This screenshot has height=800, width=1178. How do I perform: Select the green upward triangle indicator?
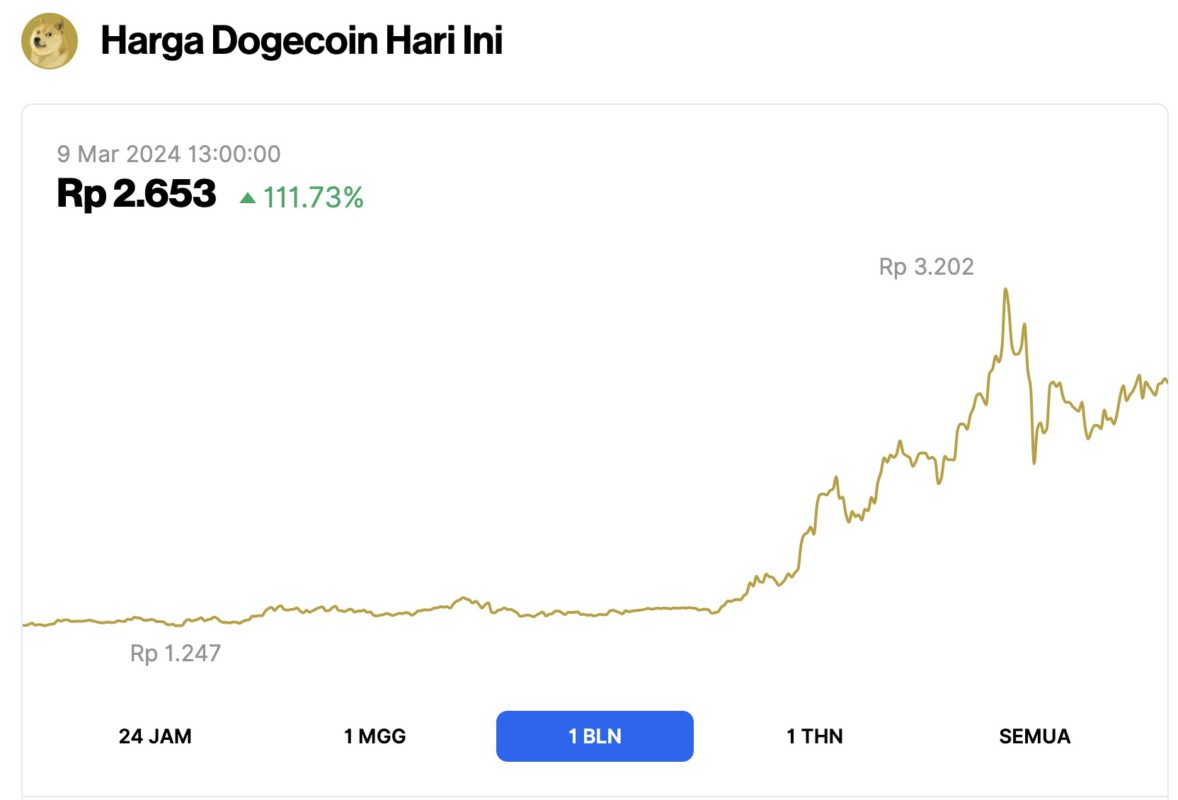[x=246, y=199]
